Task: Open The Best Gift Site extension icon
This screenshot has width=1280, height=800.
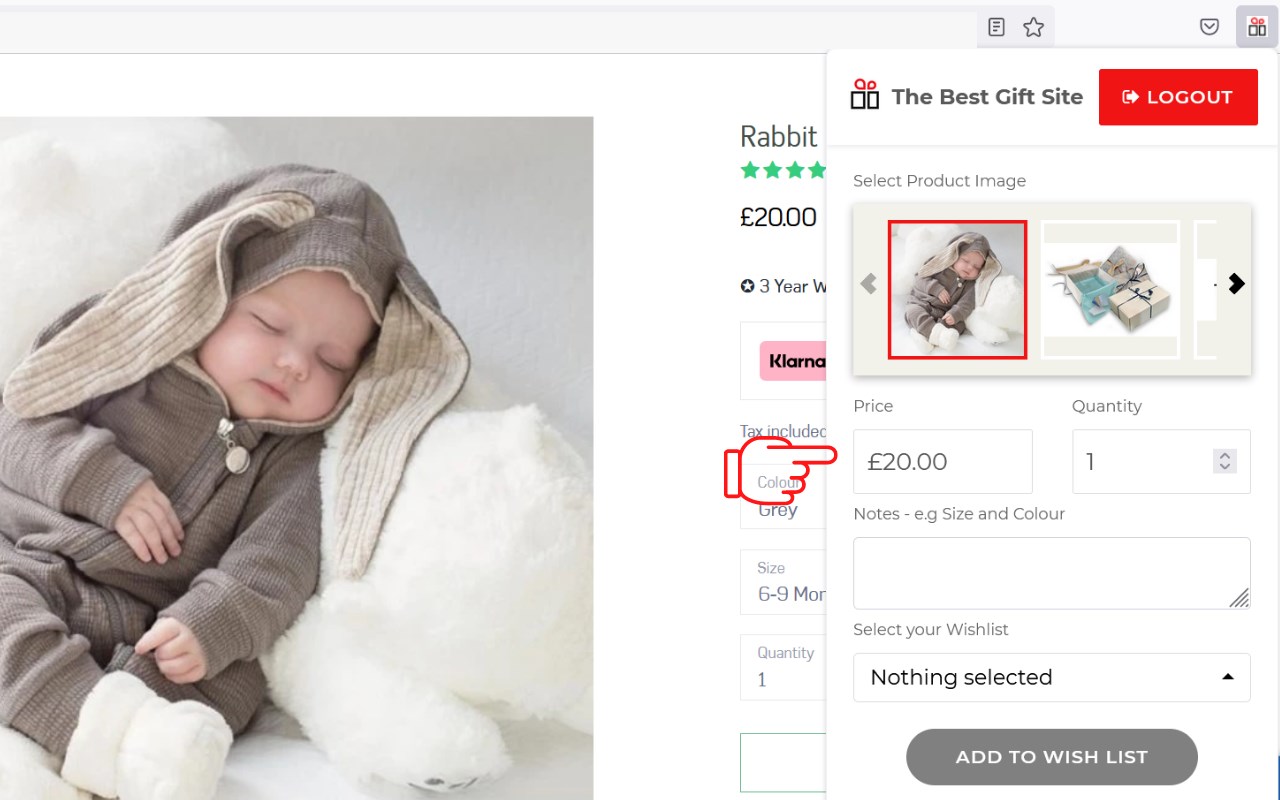Action: [x=1257, y=27]
